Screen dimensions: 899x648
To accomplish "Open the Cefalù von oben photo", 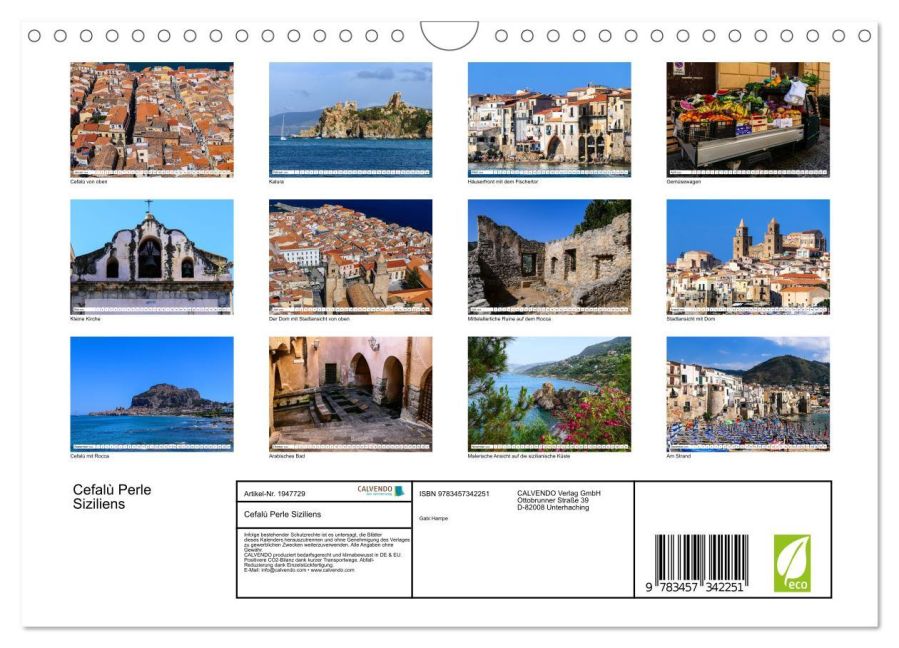I will pos(151,119).
